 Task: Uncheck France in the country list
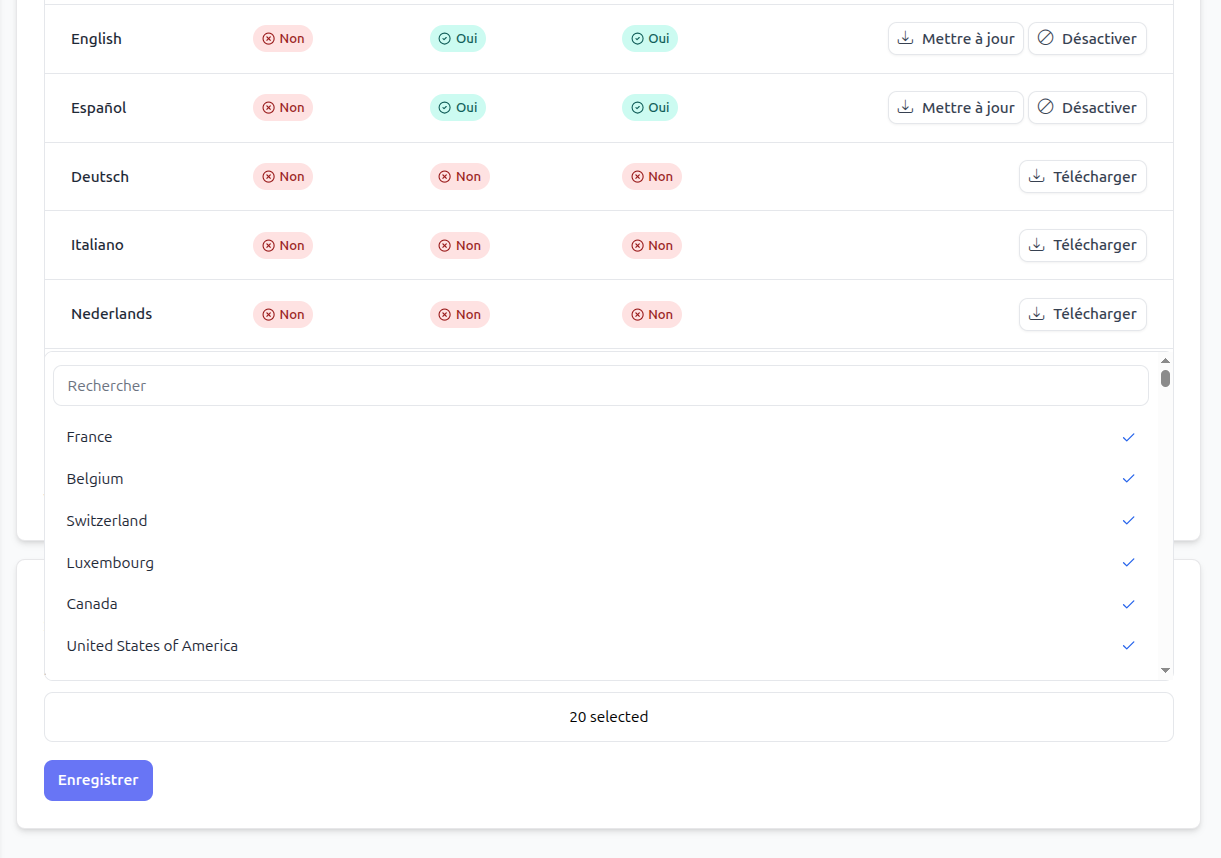click(601, 437)
